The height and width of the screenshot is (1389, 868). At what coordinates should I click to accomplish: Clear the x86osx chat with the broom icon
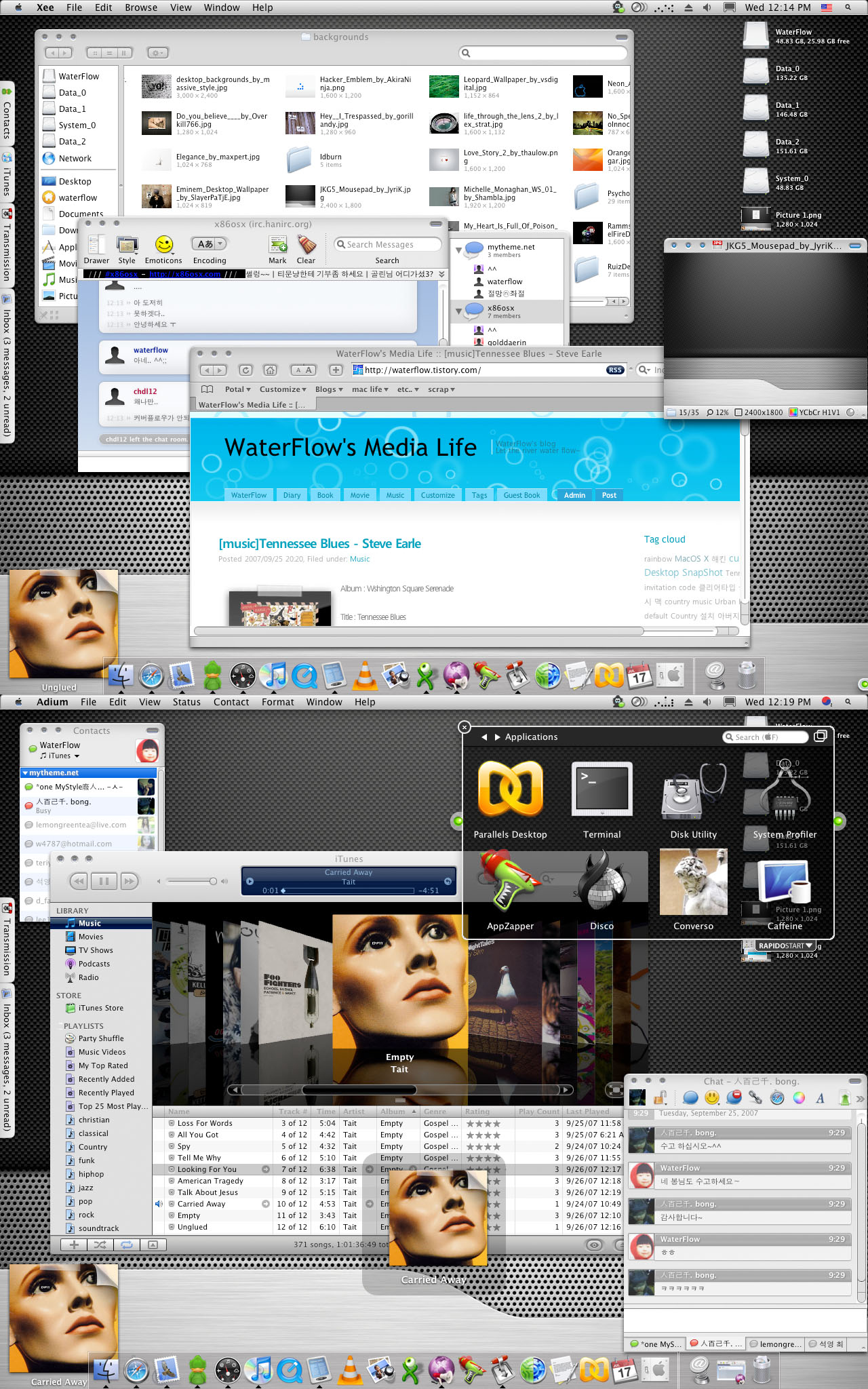(306, 245)
